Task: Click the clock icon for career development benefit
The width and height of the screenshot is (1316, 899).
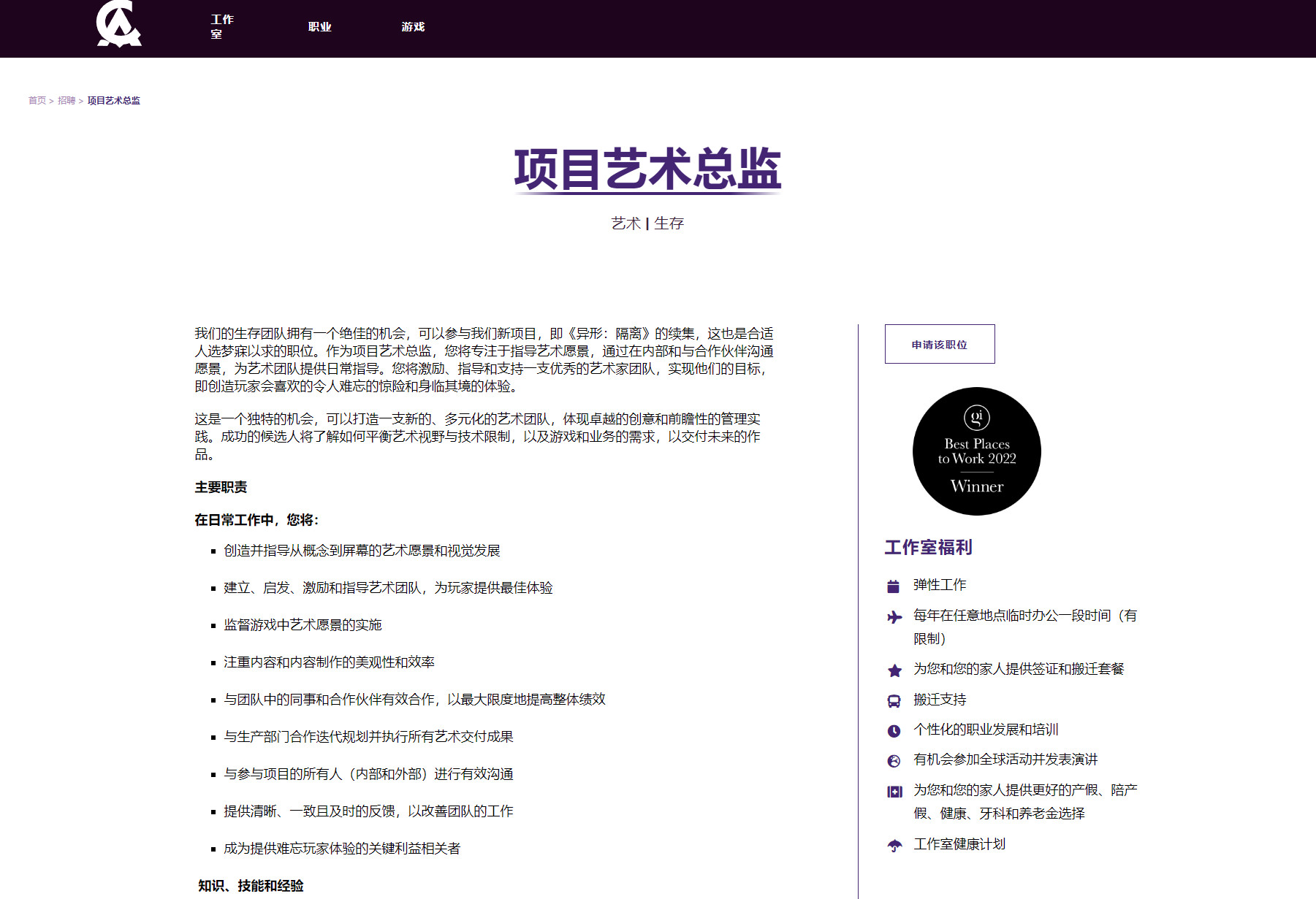Action: (893, 729)
